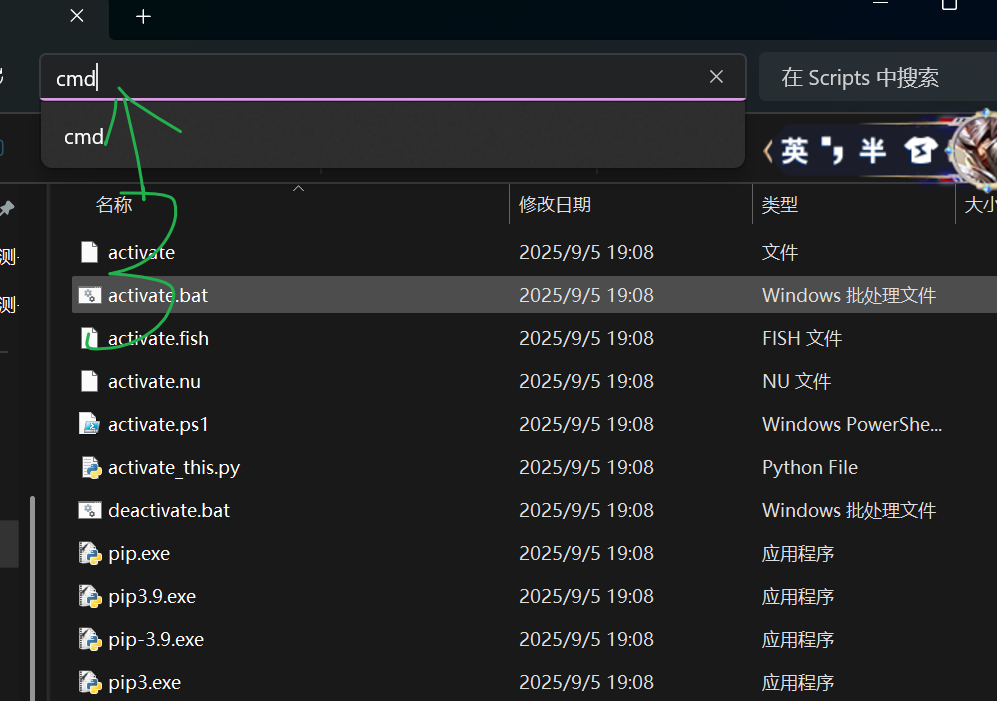Sort by the 类型 column header
The width and height of the screenshot is (997, 701).
click(780, 205)
